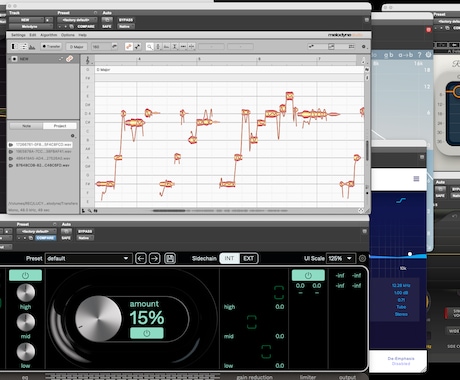Open factory default preset in lower plugin header
460x380 pixels.
36,231
